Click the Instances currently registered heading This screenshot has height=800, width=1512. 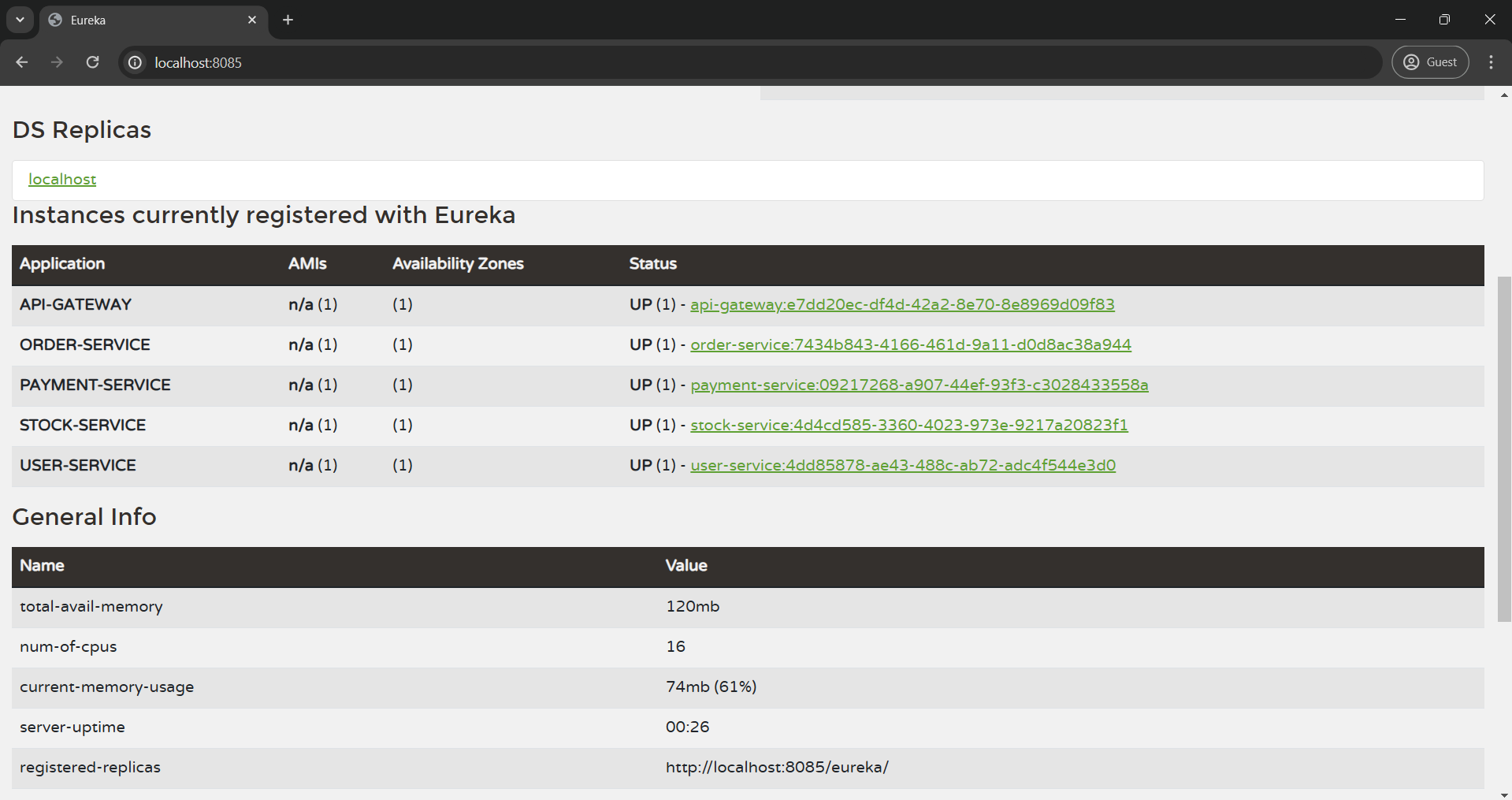(x=264, y=215)
